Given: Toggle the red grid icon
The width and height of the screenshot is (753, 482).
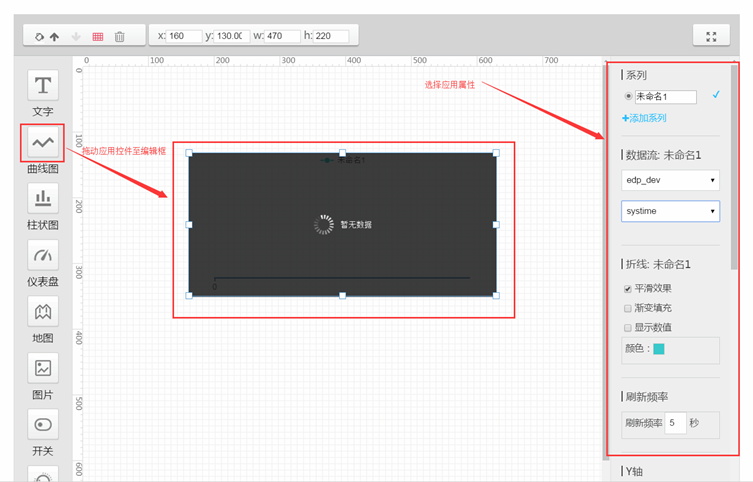Looking at the screenshot, I should 98,36.
